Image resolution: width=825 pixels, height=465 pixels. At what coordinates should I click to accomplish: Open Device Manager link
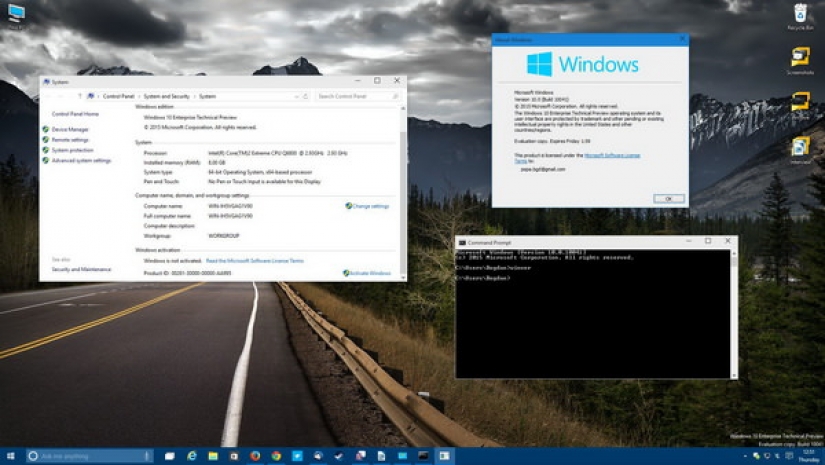[x=70, y=130]
